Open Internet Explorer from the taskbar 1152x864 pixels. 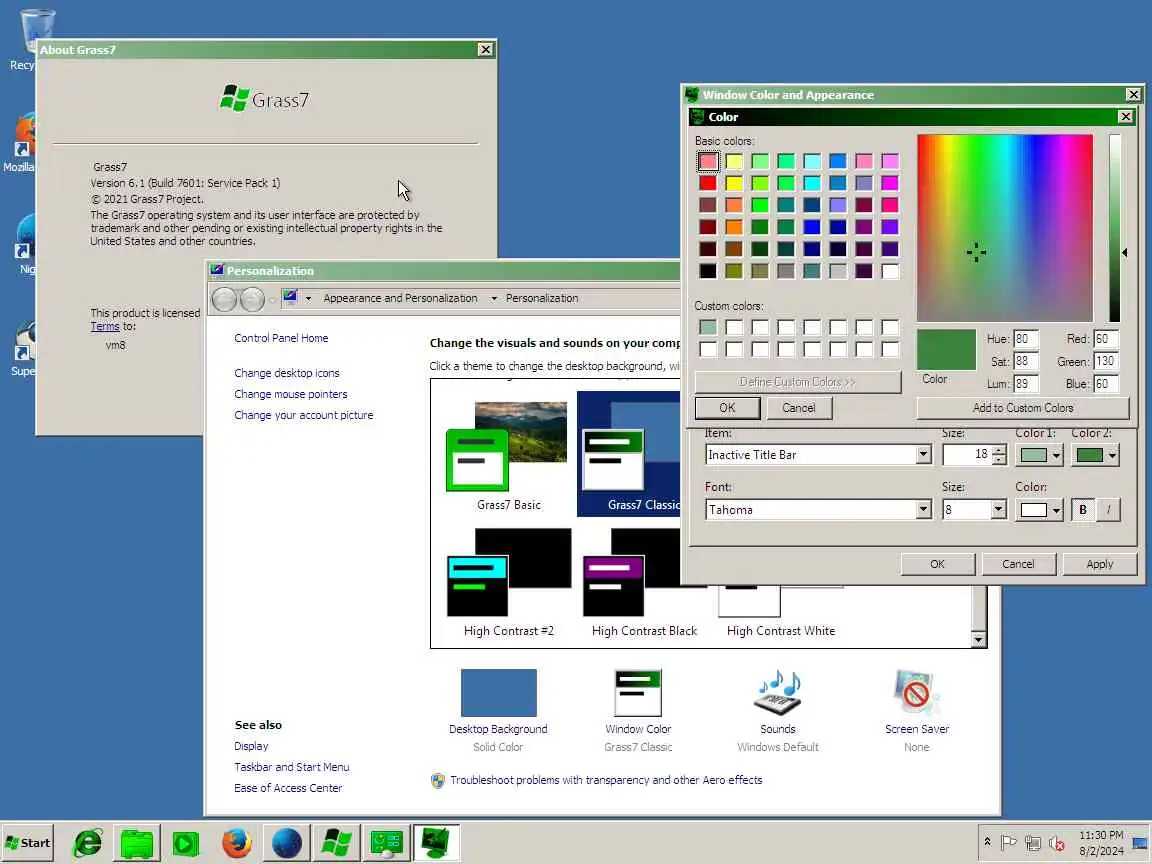tap(87, 843)
